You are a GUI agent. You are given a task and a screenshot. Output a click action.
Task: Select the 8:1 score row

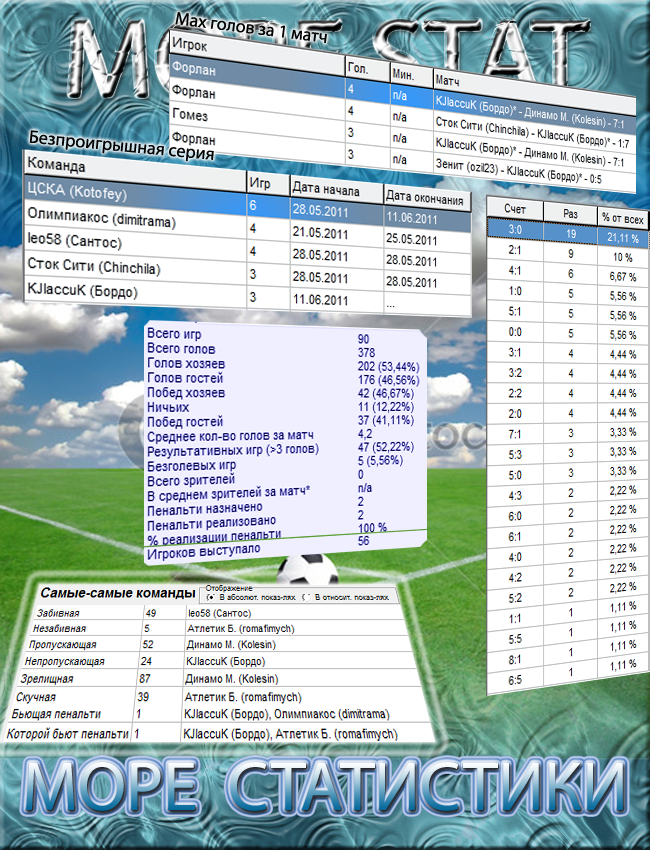pos(567,654)
